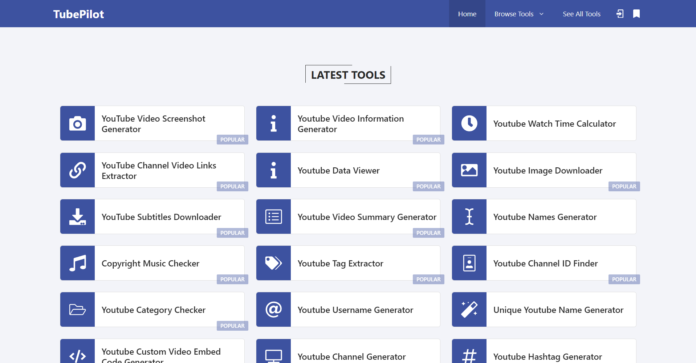Click Popular badge on Image Downloader card
The width and height of the screenshot is (696, 363).
click(x=624, y=186)
